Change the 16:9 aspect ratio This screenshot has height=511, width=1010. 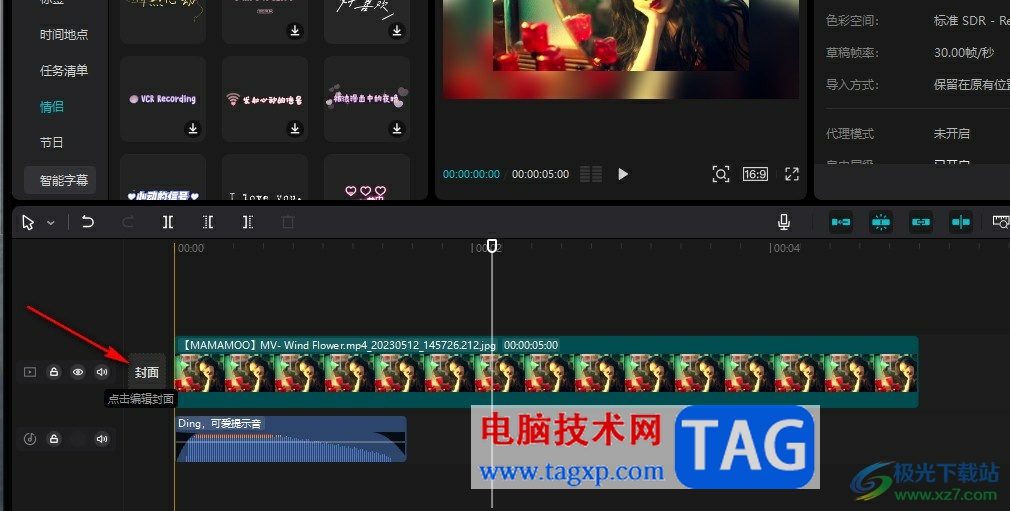[755, 174]
